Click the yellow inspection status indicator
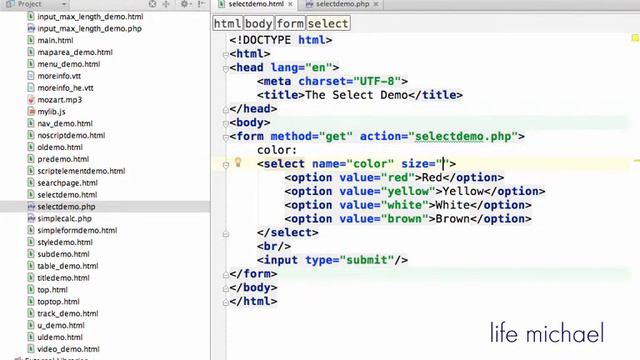This screenshot has height=360, width=640. [636, 38]
